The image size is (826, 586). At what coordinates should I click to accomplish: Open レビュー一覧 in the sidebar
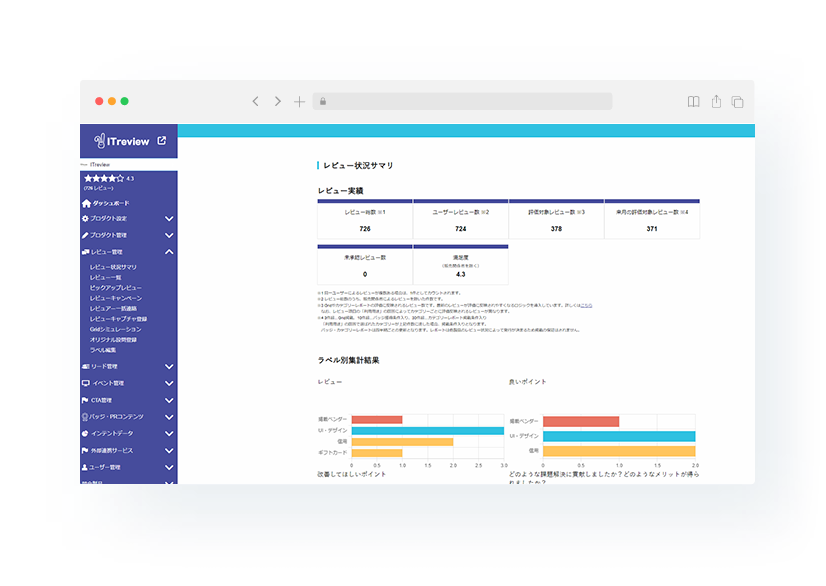coord(107,278)
